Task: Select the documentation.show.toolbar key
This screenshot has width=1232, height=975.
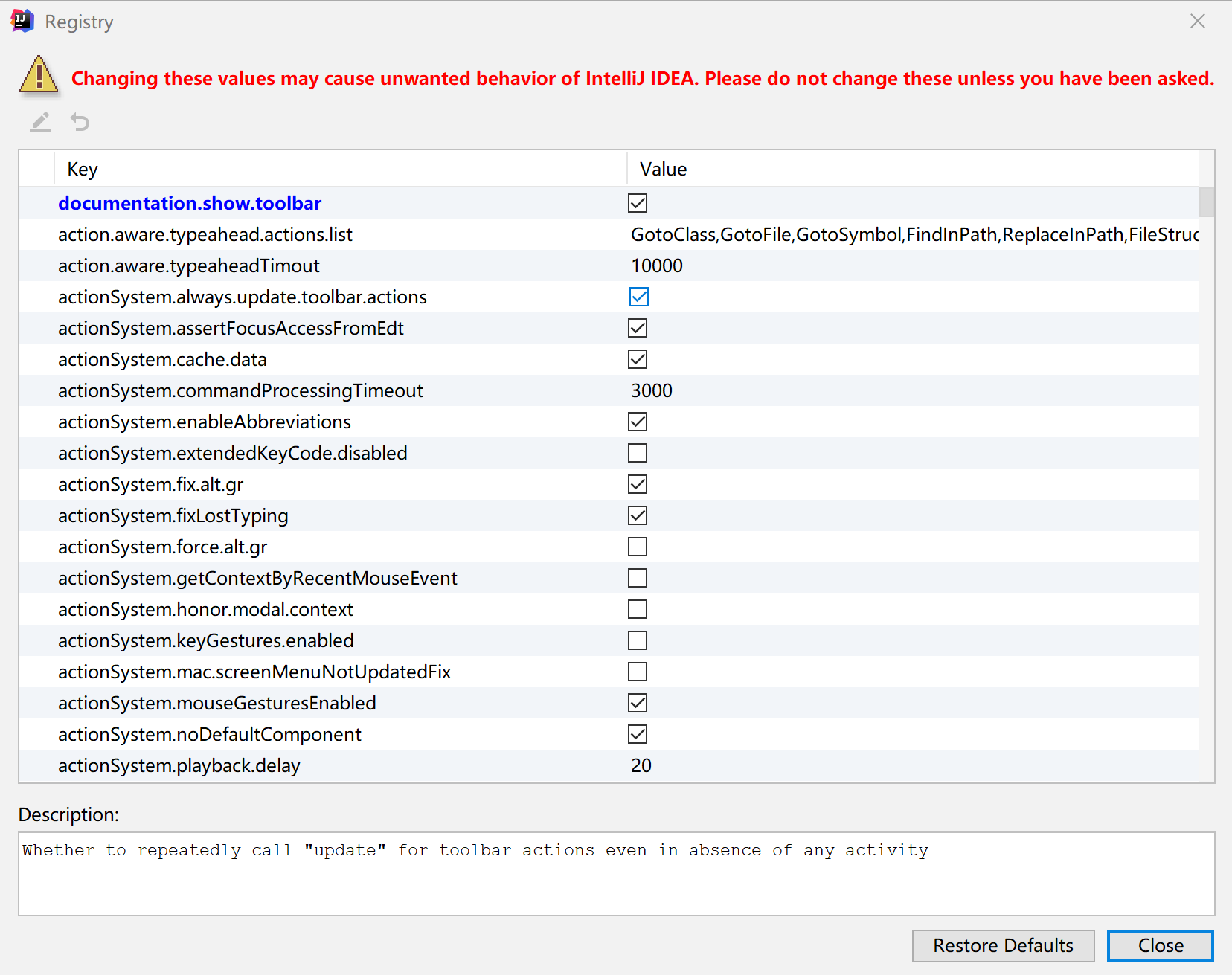Action: click(190, 203)
